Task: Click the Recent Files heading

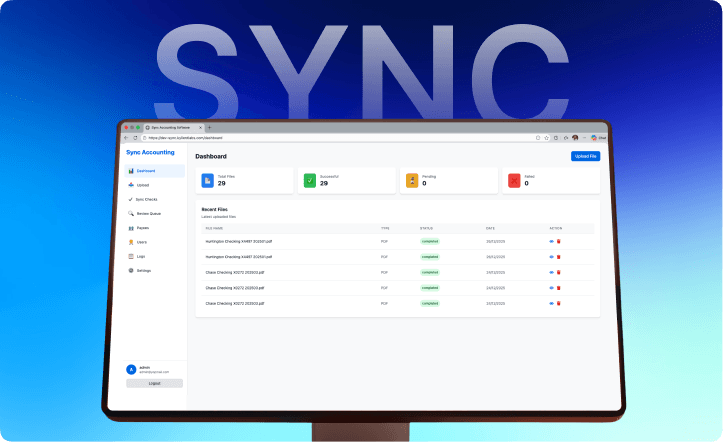Action: [214, 209]
